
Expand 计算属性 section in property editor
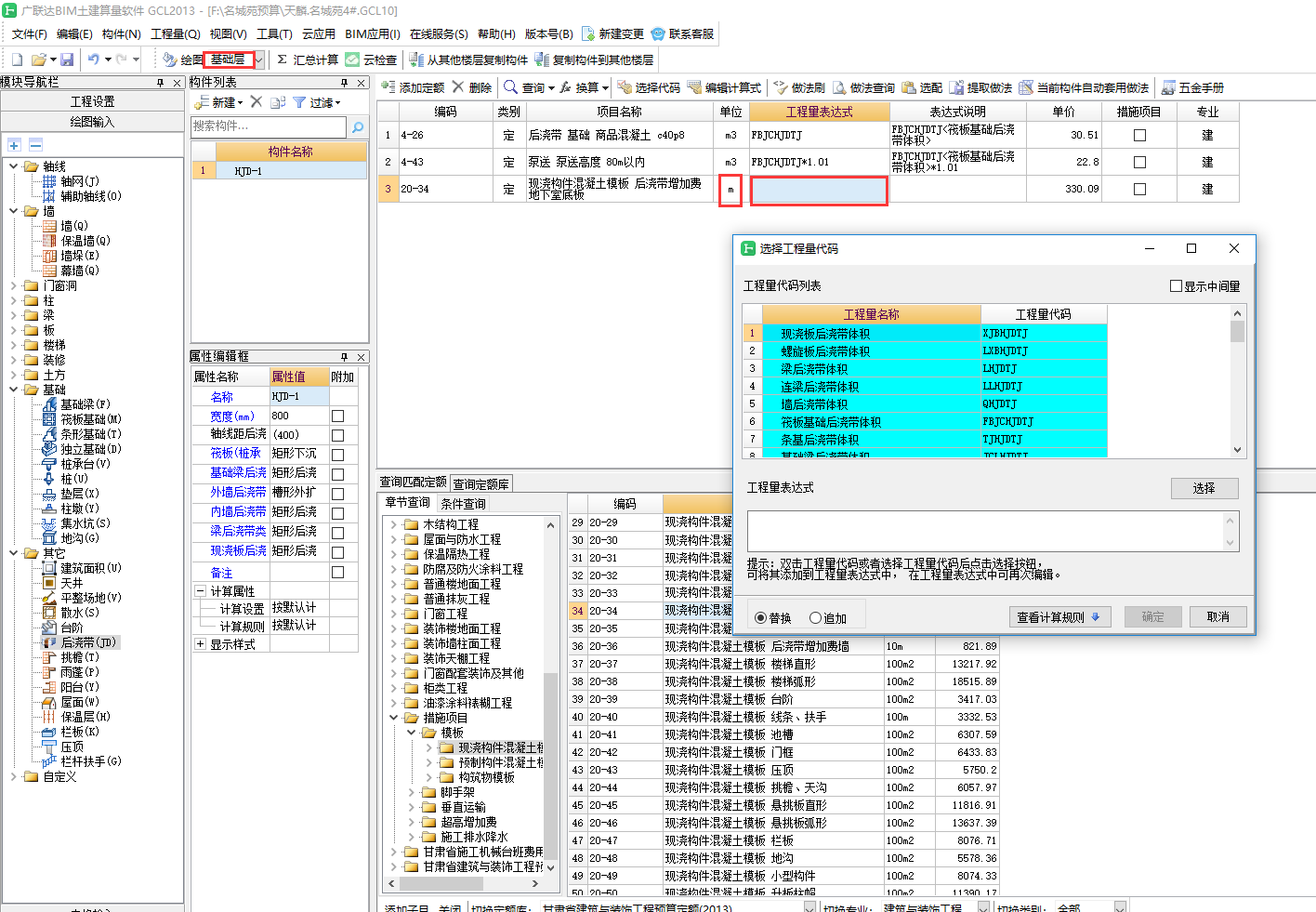[200, 591]
